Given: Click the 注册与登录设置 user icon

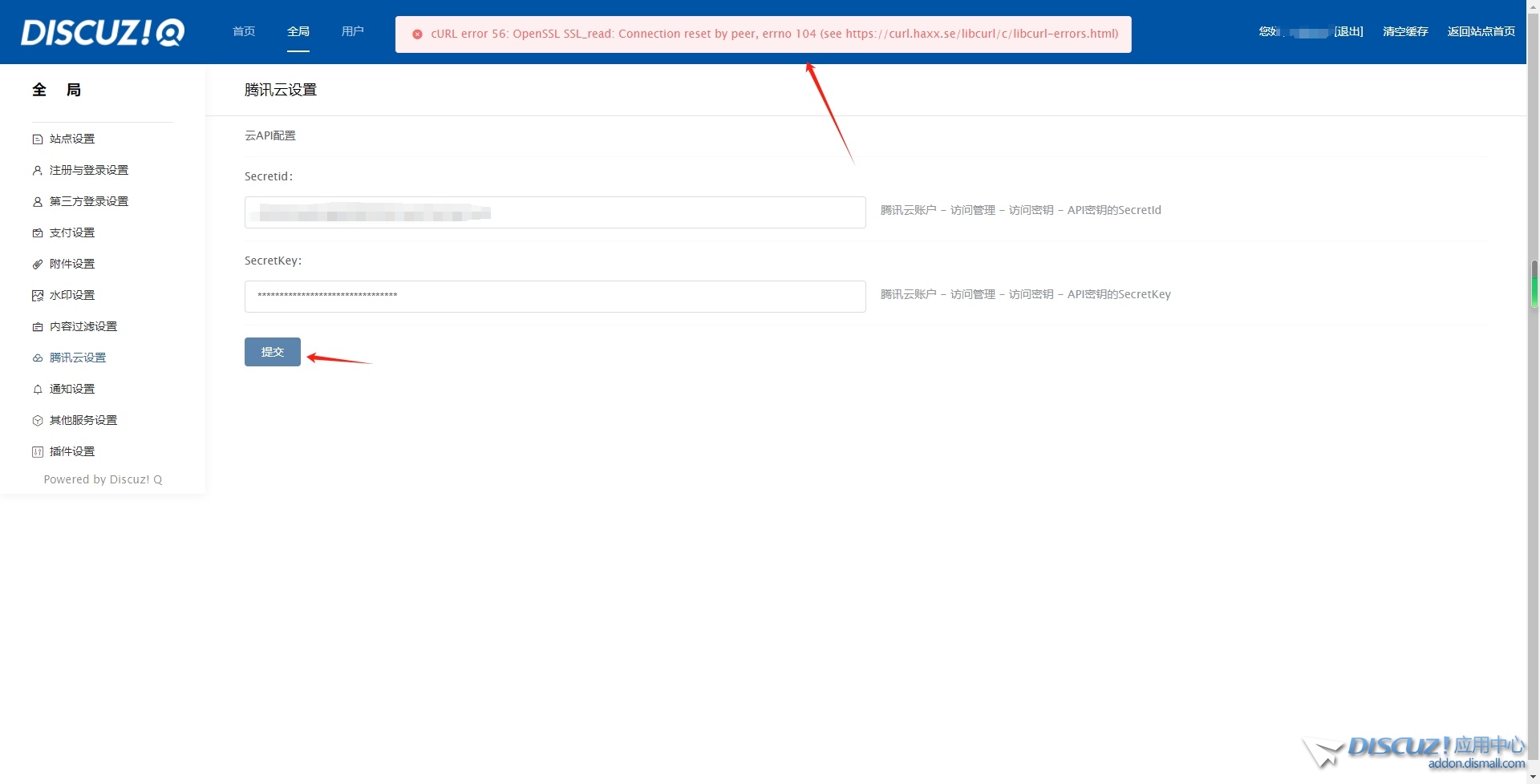Looking at the screenshot, I should click(37, 171).
